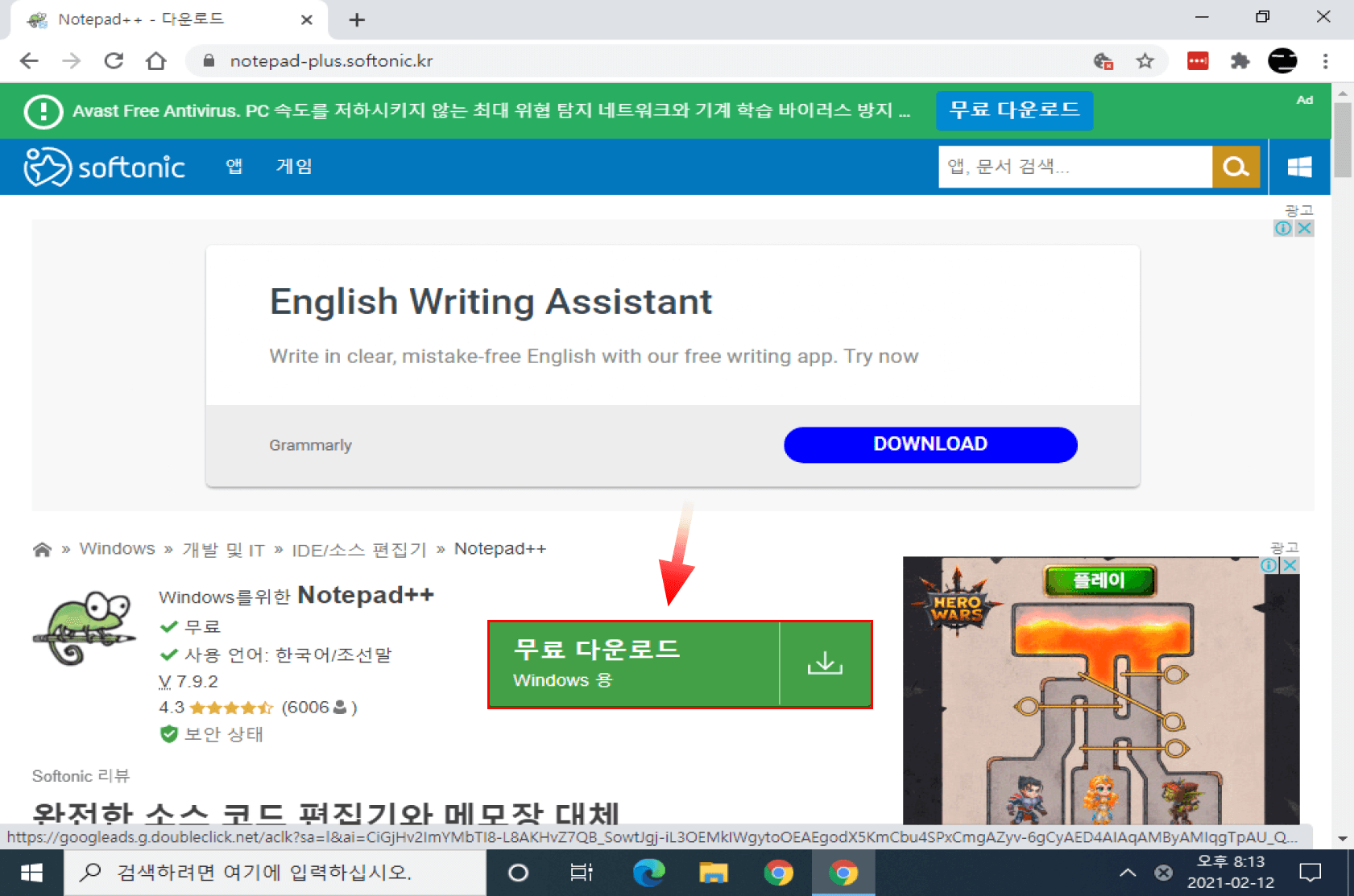
Task: Click the Hero Wars game ad image
Action: (1100, 691)
